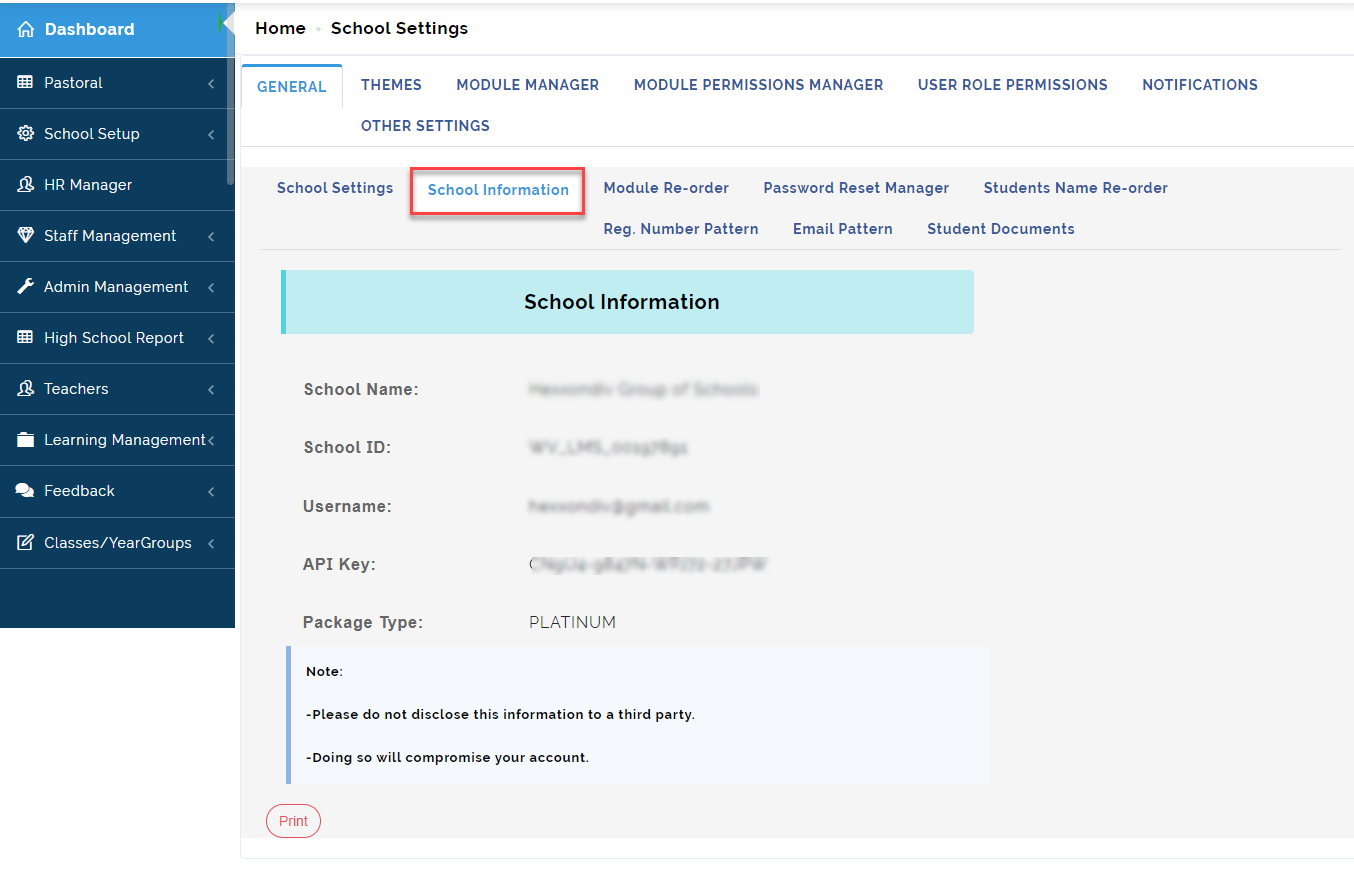Viewport: 1354px width, 884px height.
Task: Click the Teachers person icon
Action: coord(26,389)
